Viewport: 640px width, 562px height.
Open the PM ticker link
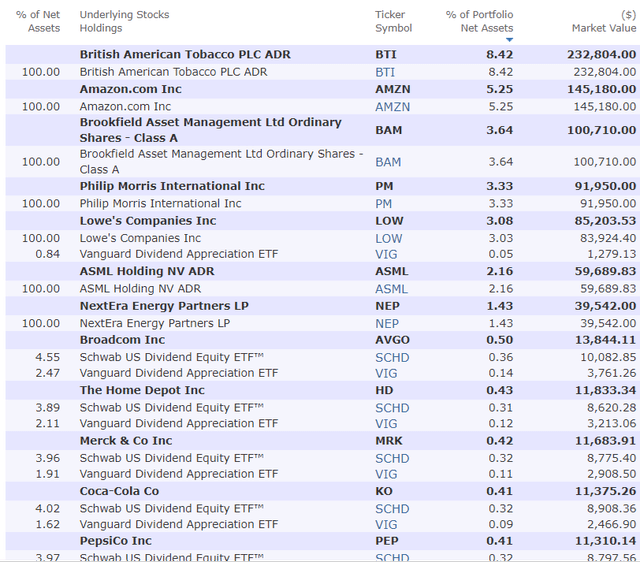pyautogui.click(x=383, y=204)
